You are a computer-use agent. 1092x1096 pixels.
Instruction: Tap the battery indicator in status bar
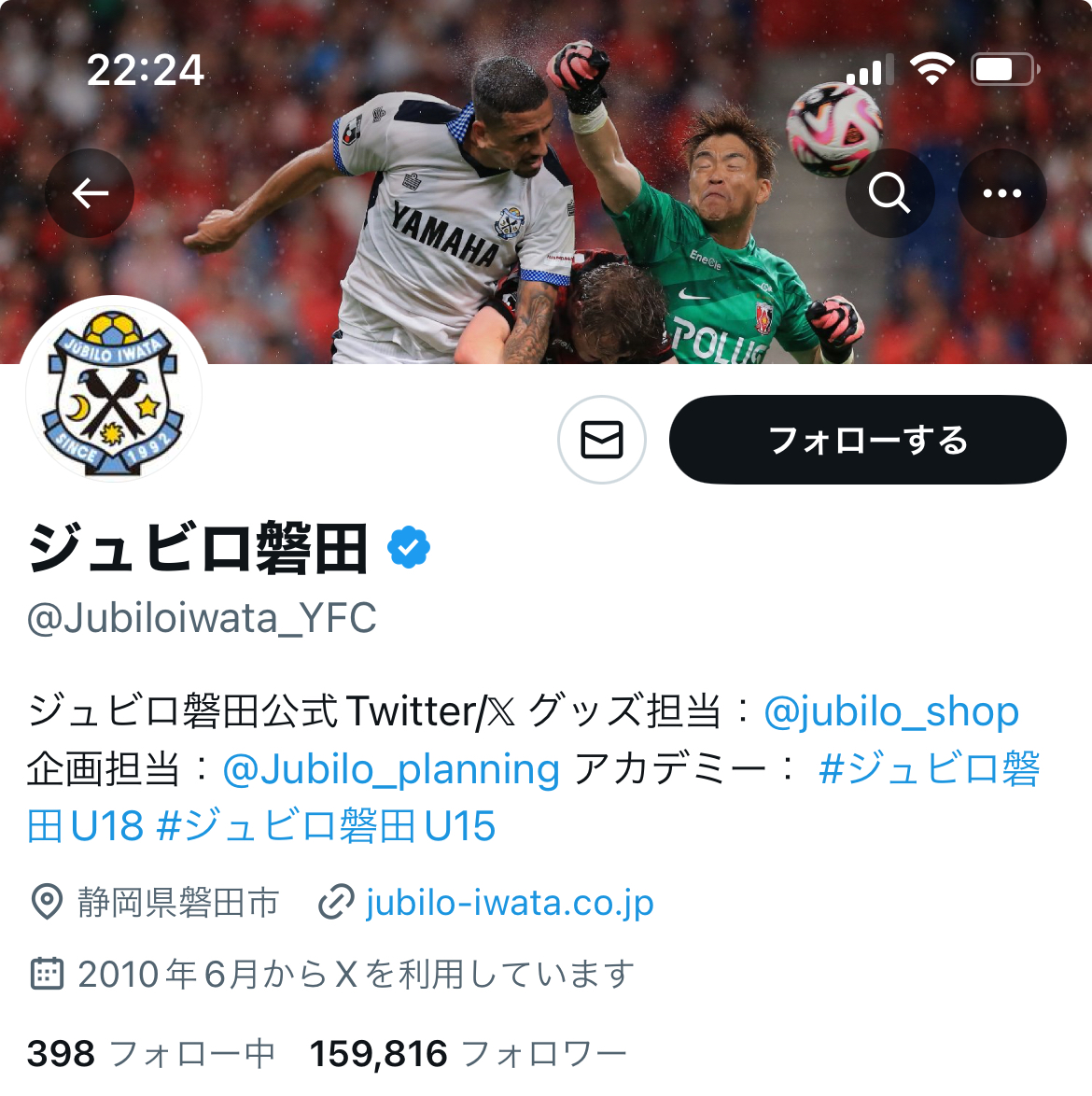[1004, 69]
